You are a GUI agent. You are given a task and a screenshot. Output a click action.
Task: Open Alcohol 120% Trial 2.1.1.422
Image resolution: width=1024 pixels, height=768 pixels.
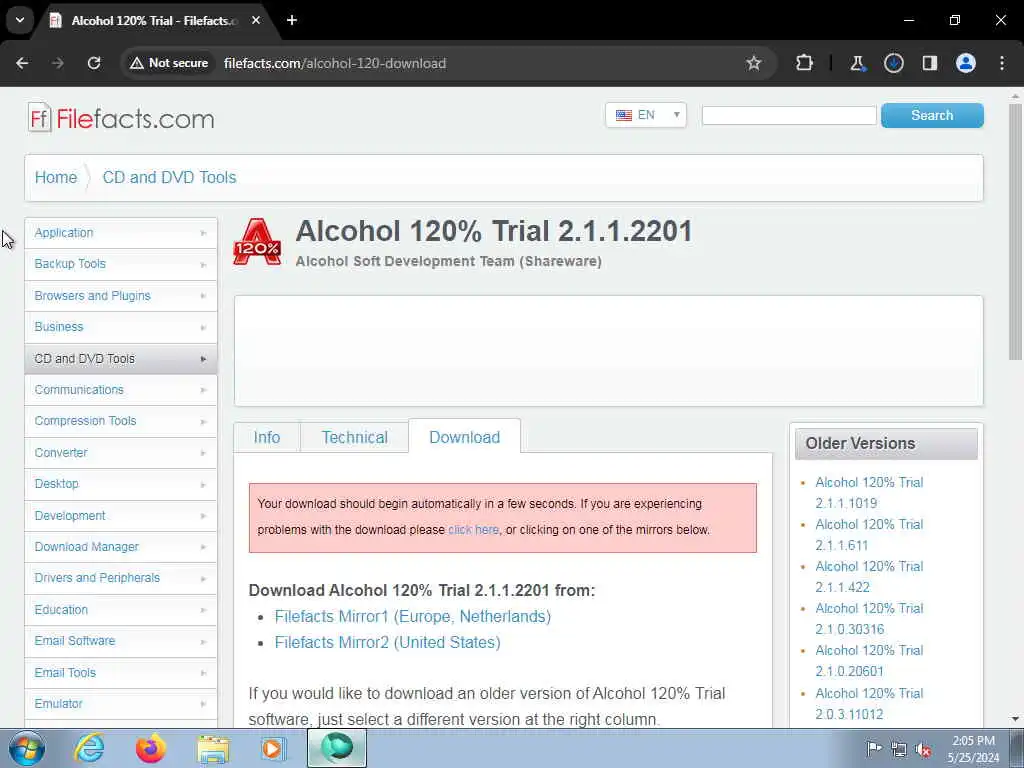pos(869,576)
